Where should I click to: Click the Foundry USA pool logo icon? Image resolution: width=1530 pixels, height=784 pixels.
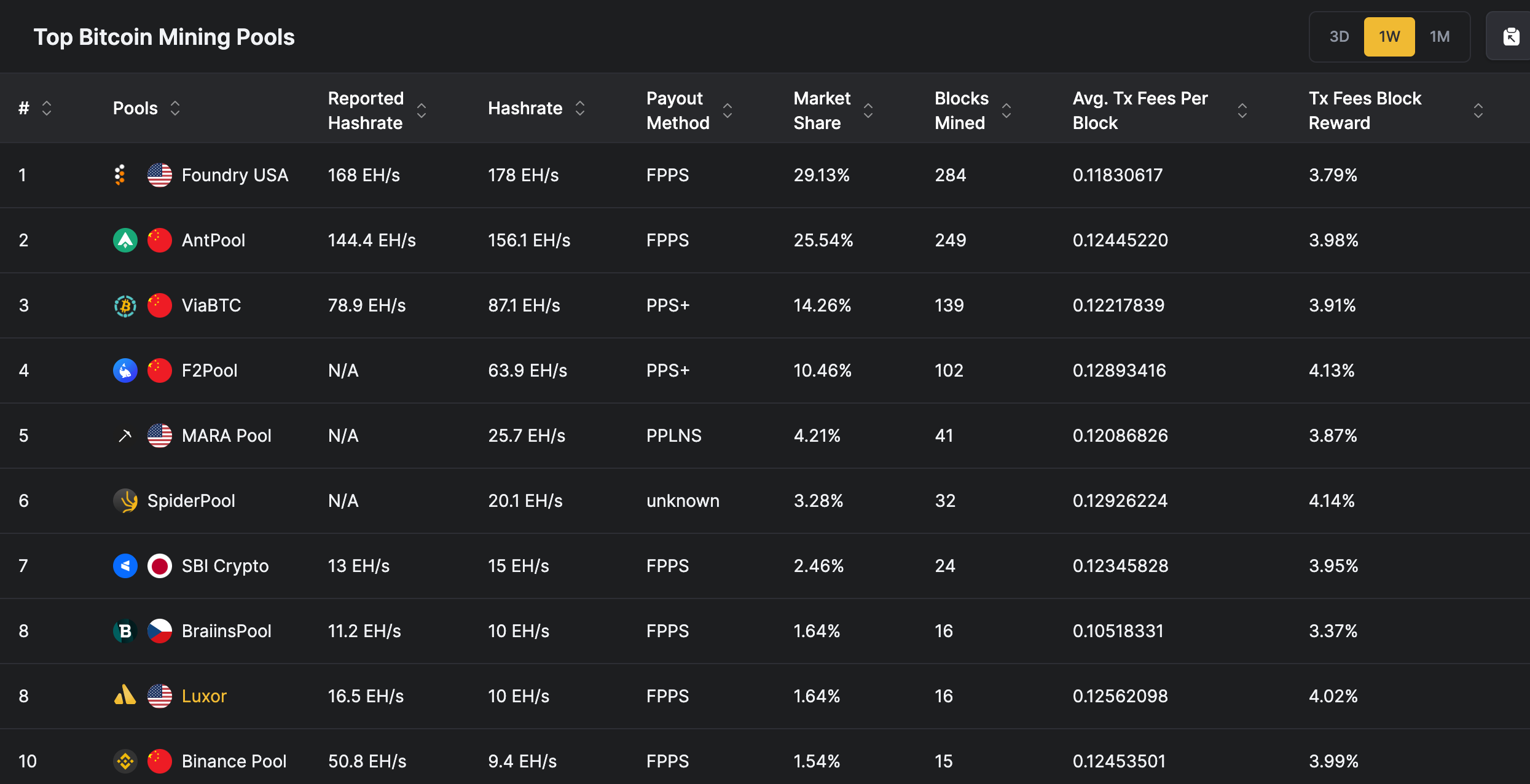[120, 175]
